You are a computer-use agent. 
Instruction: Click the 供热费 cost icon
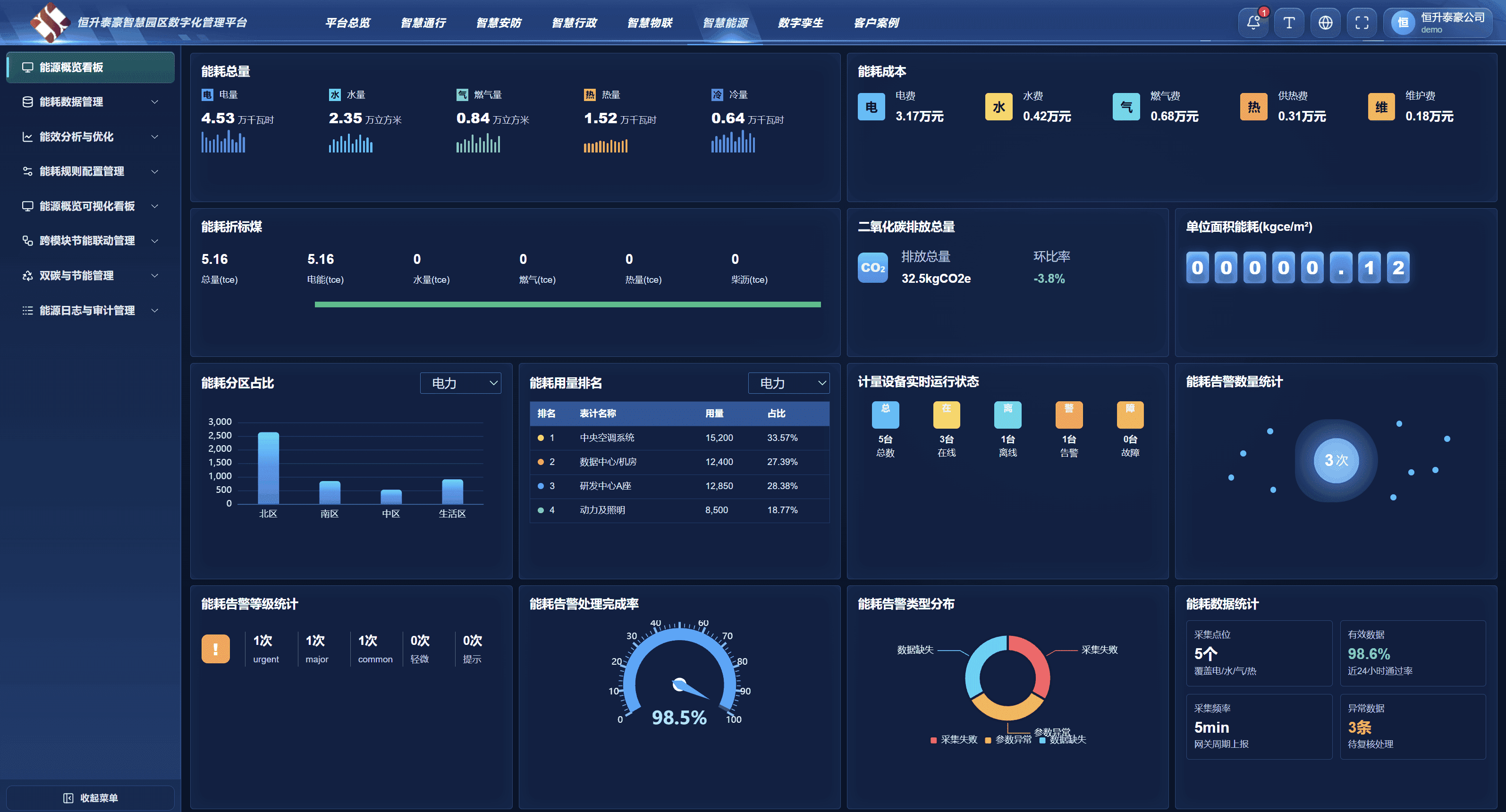1253,106
